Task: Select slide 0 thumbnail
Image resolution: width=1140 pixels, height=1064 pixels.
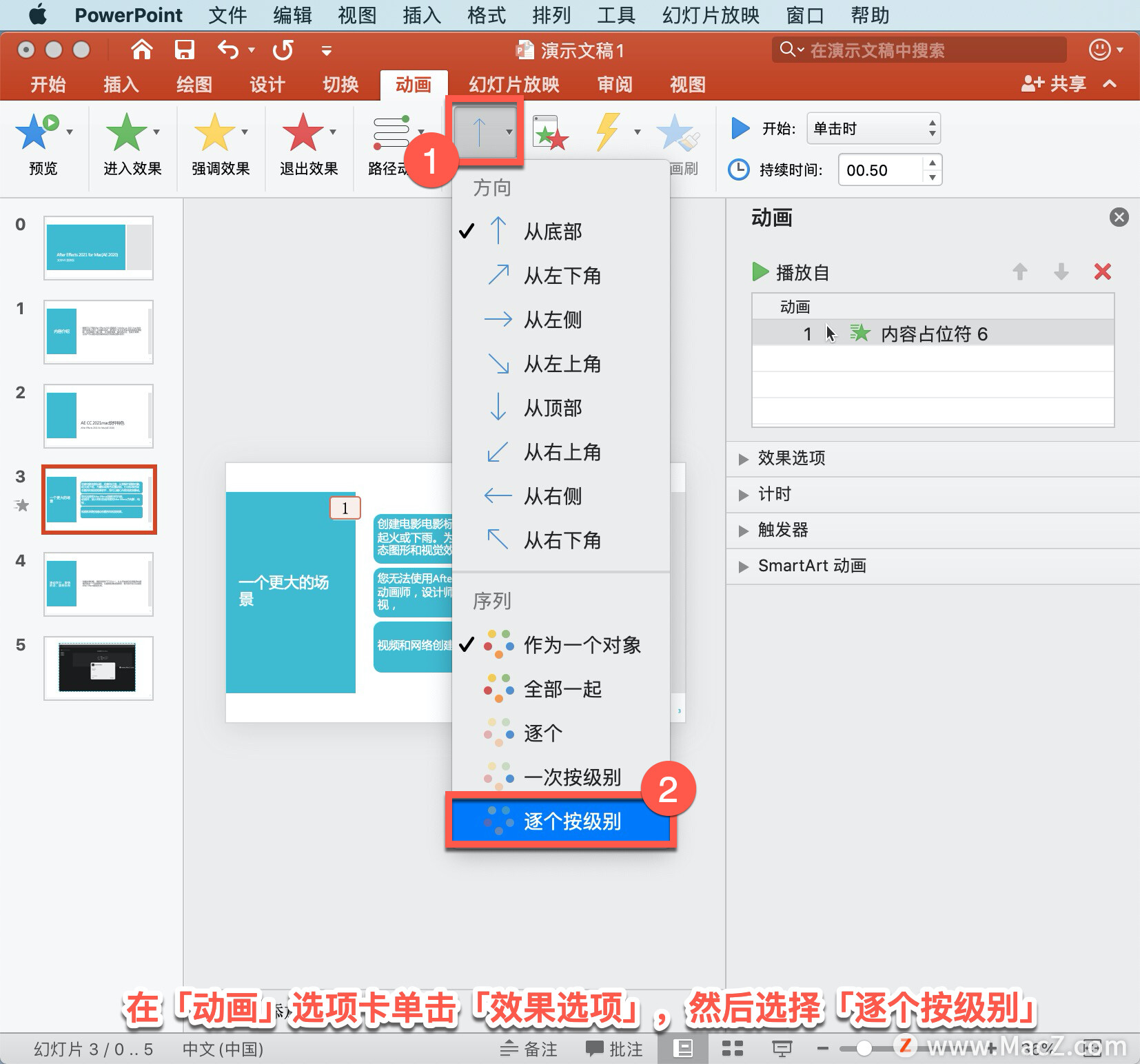Action: tap(99, 248)
